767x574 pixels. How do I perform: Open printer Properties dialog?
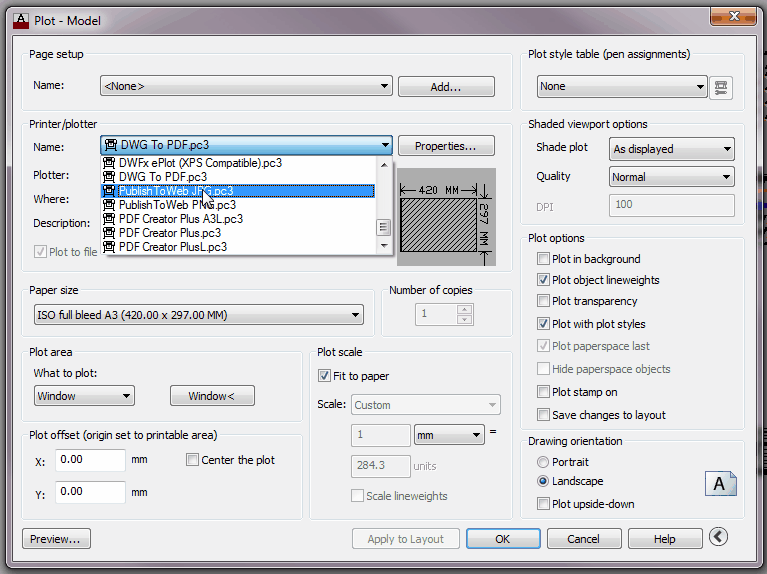coord(446,146)
